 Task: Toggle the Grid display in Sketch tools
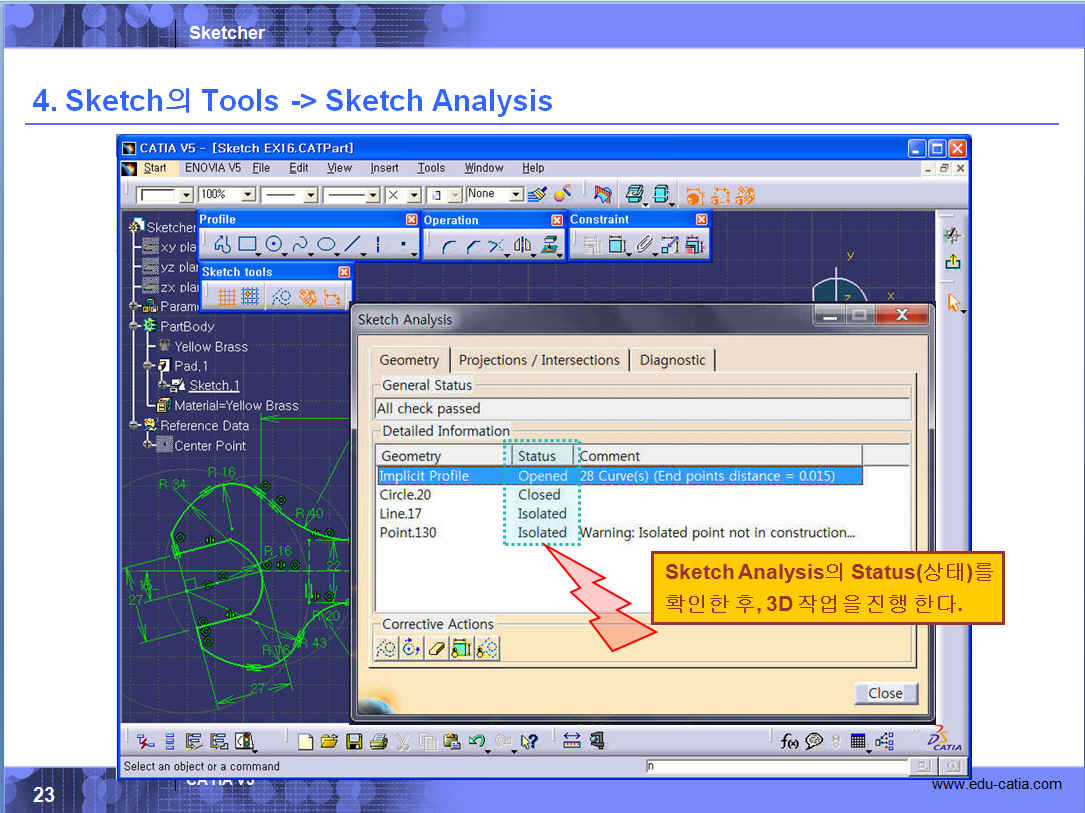(227, 296)
